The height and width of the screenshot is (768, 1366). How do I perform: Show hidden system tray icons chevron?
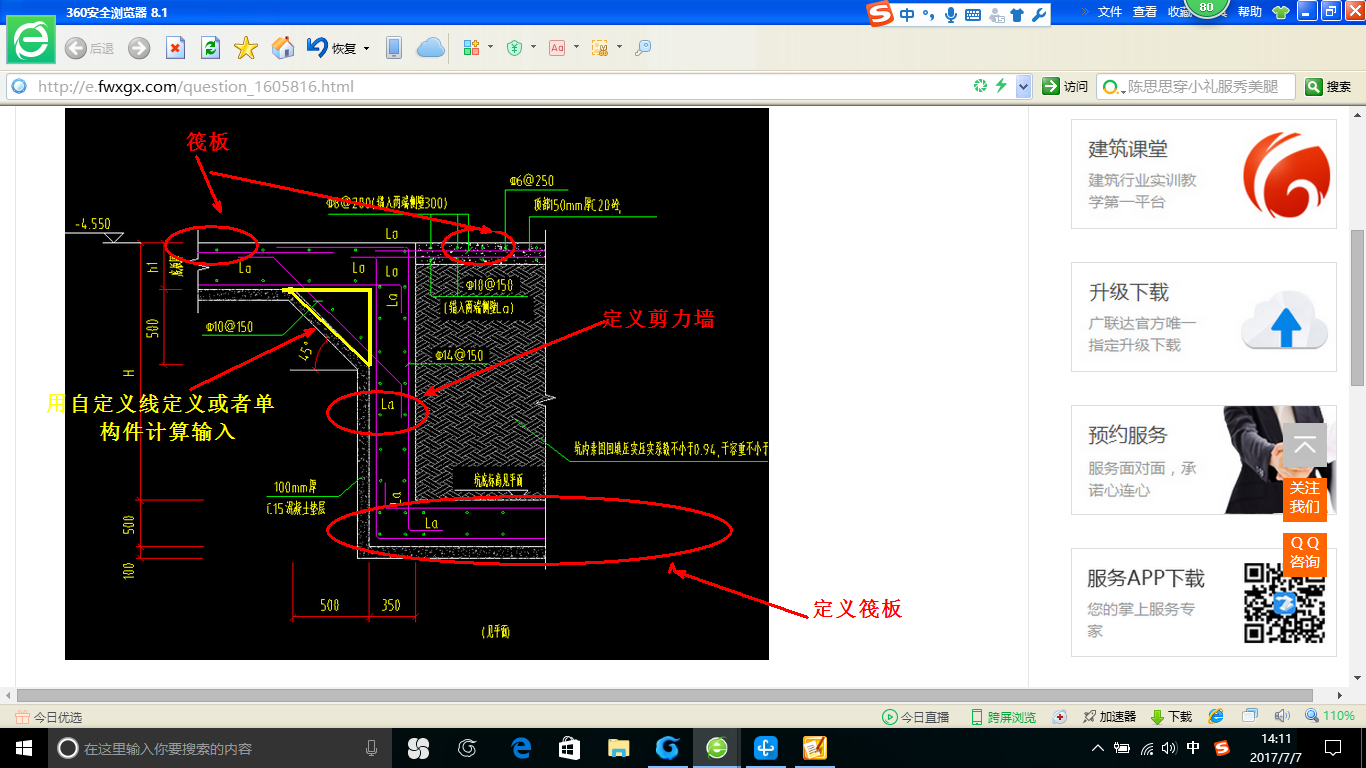pyautogui.click(x=1098, y=748)
